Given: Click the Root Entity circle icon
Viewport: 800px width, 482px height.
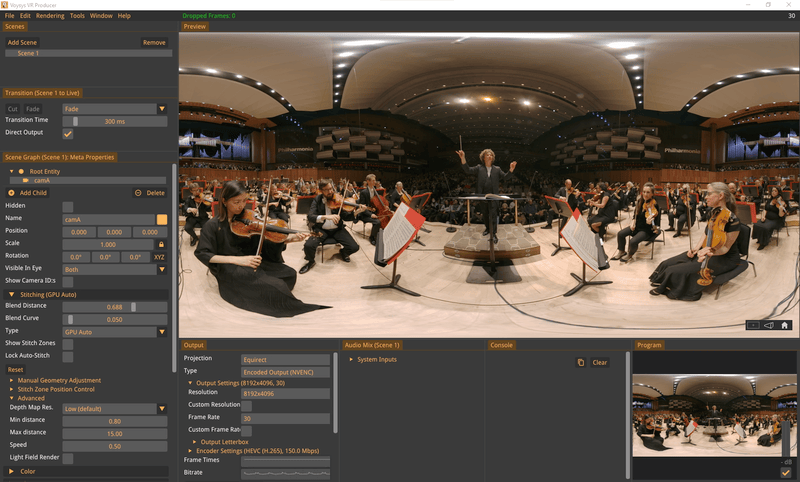Looking at the screenshot, I should pos(21,171).
